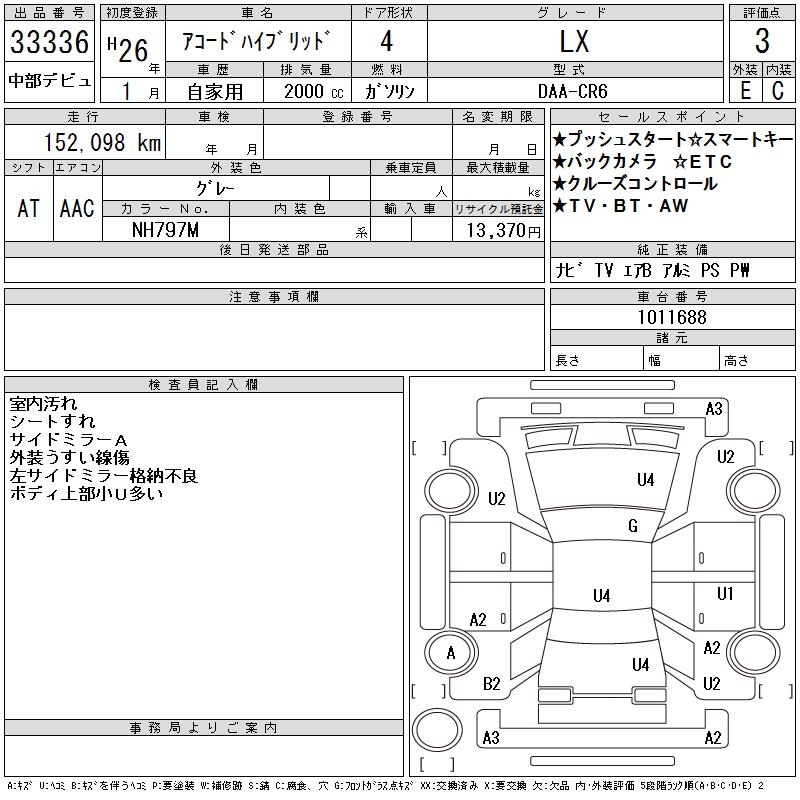The height and width of the screenshot is (800, 800).
Task: Click the クルーズコントロール sales point line
Action: point(635,183)
